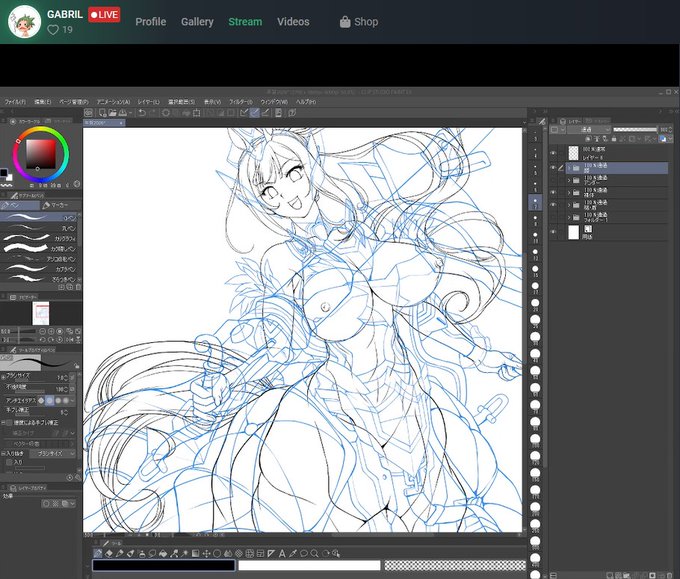Click the GABRIL channel avatar

[x=24, y=22]
